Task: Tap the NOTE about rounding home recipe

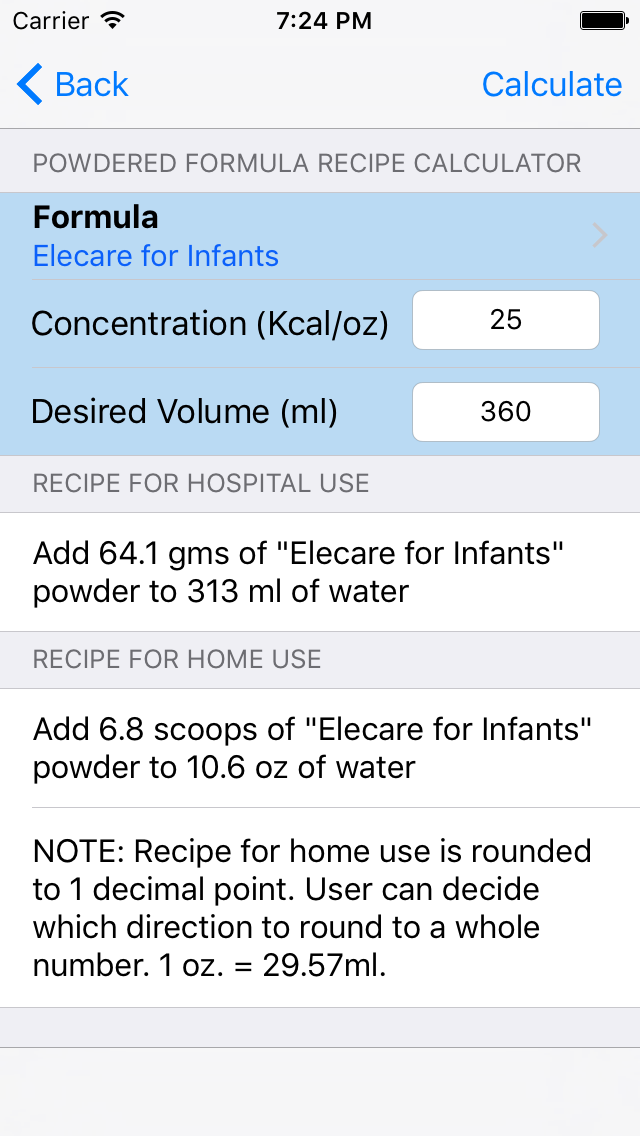Action: [312, 908]
